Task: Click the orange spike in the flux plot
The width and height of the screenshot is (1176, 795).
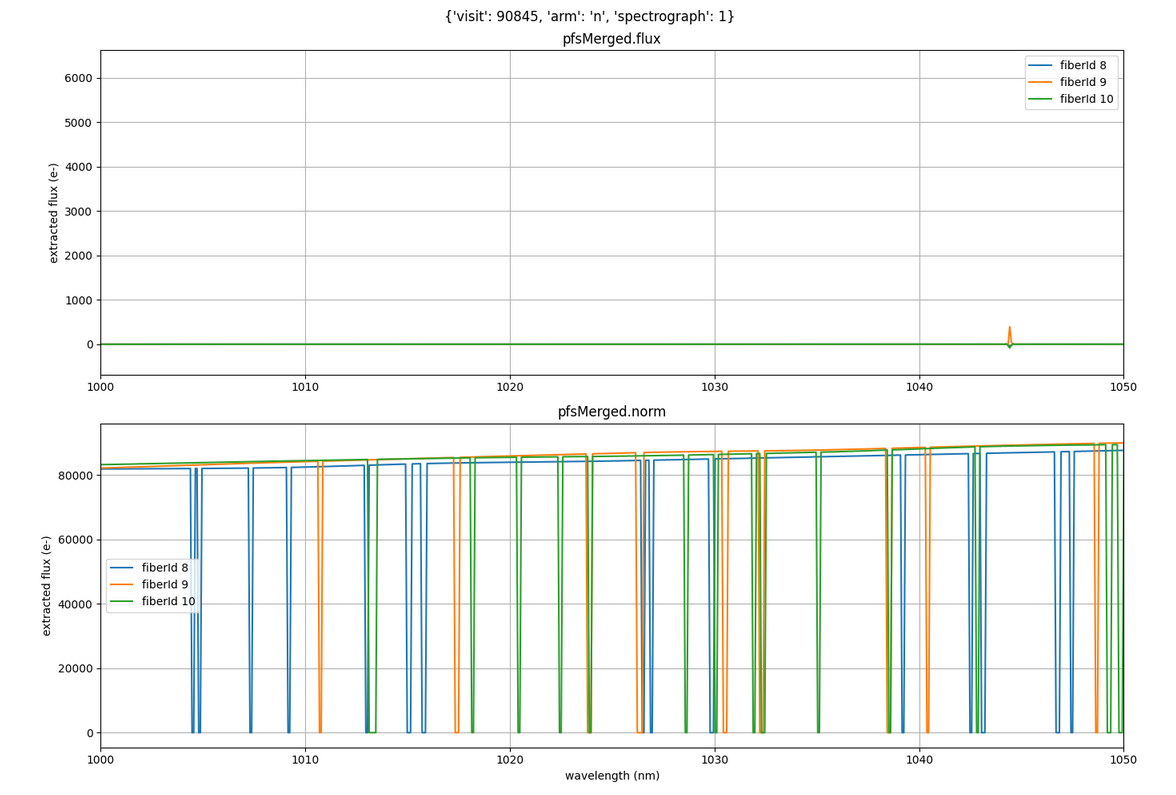Action: click(1009, 331)
